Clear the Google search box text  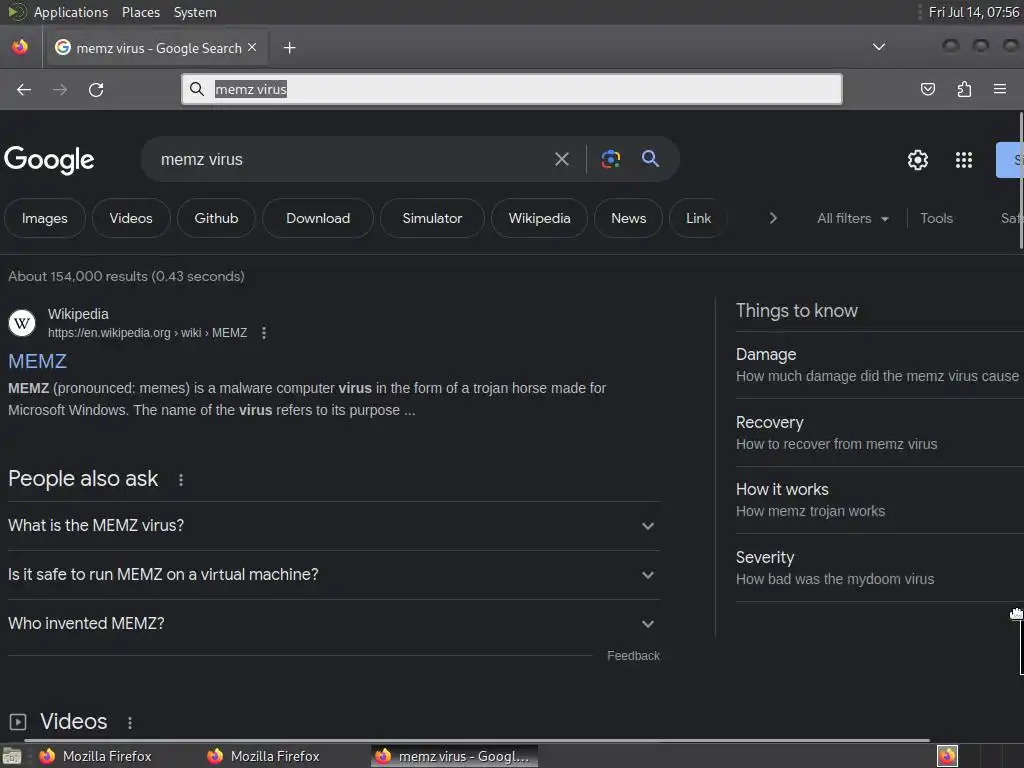562,159
